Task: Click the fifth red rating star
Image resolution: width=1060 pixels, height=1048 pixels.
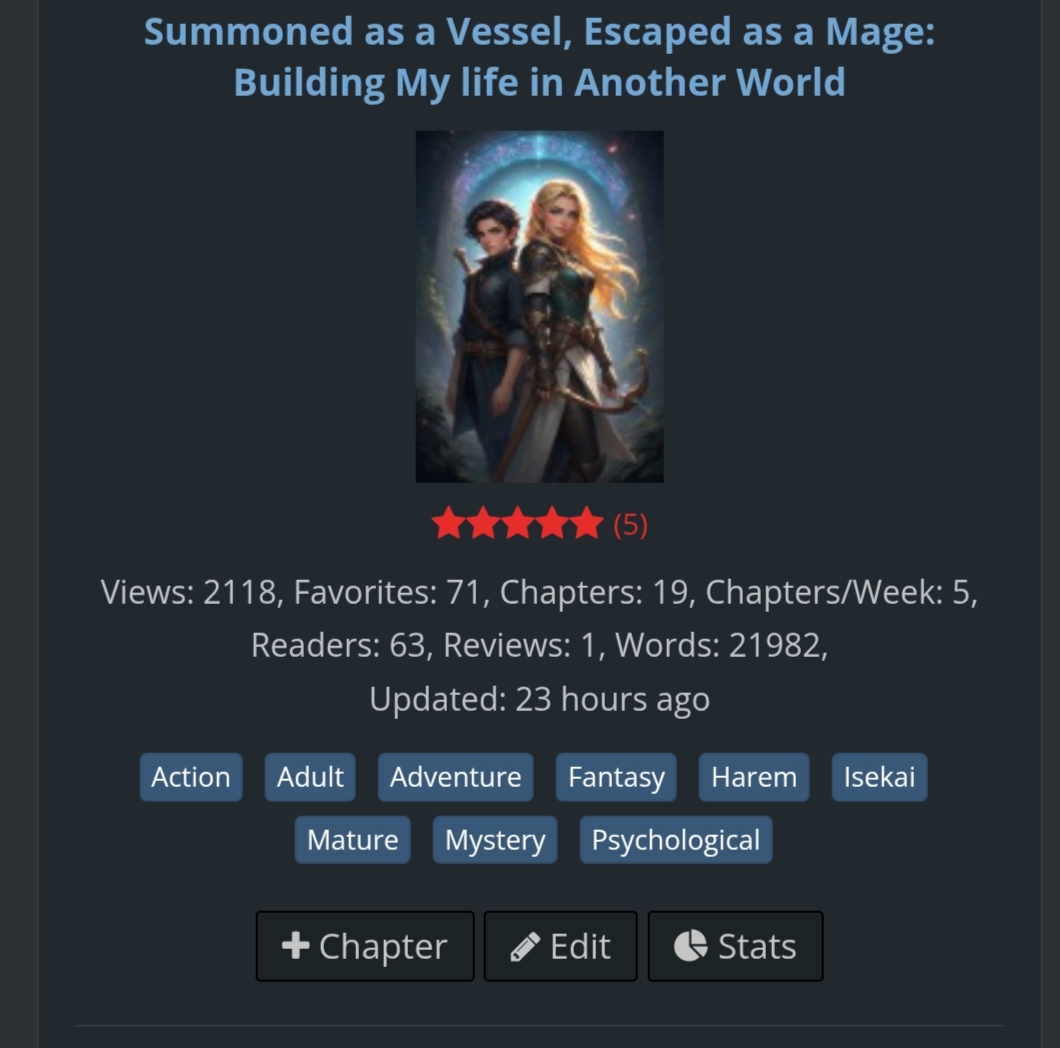Action: 586,523
